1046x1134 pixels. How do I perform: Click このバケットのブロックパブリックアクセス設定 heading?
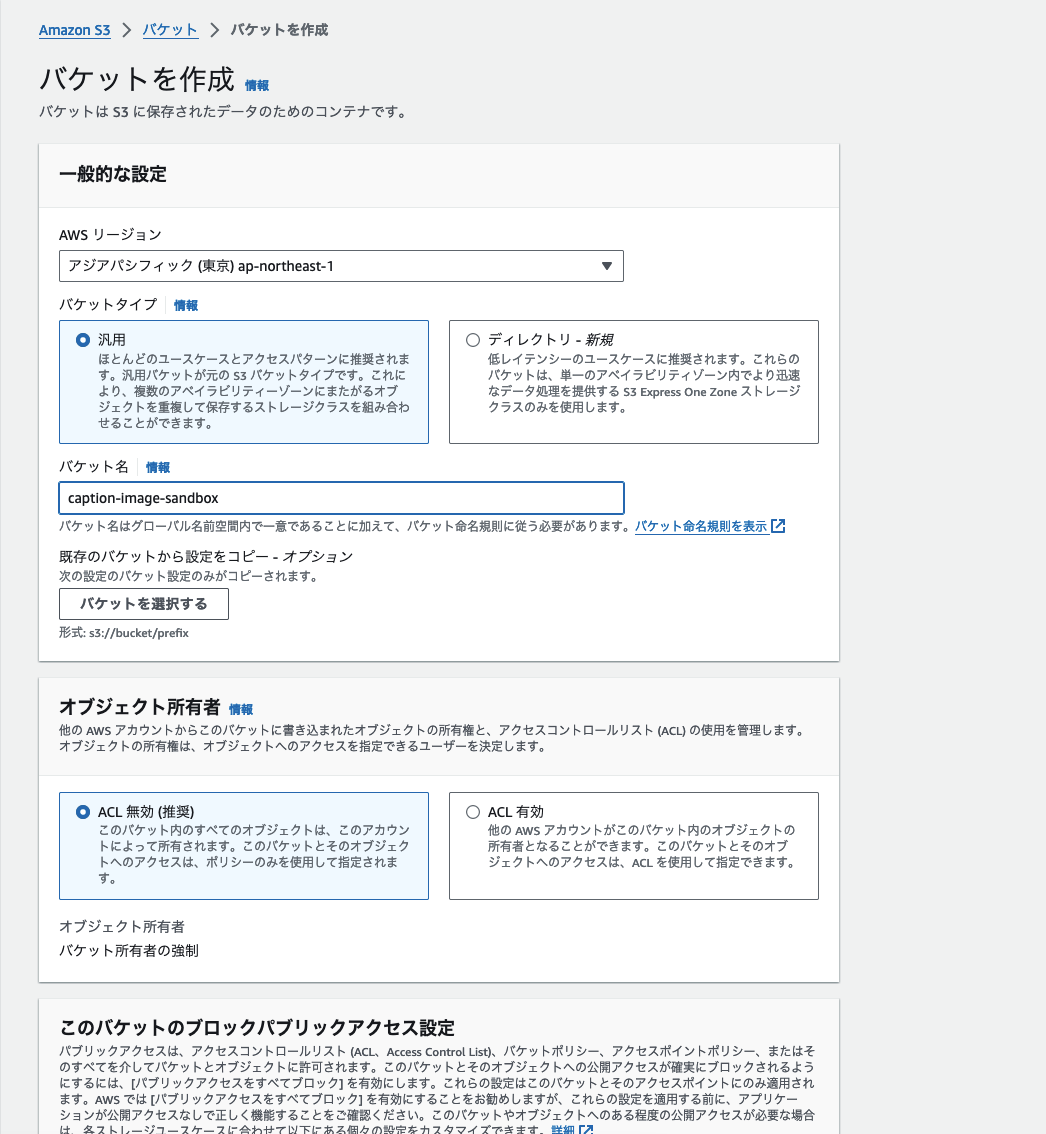257,1028
